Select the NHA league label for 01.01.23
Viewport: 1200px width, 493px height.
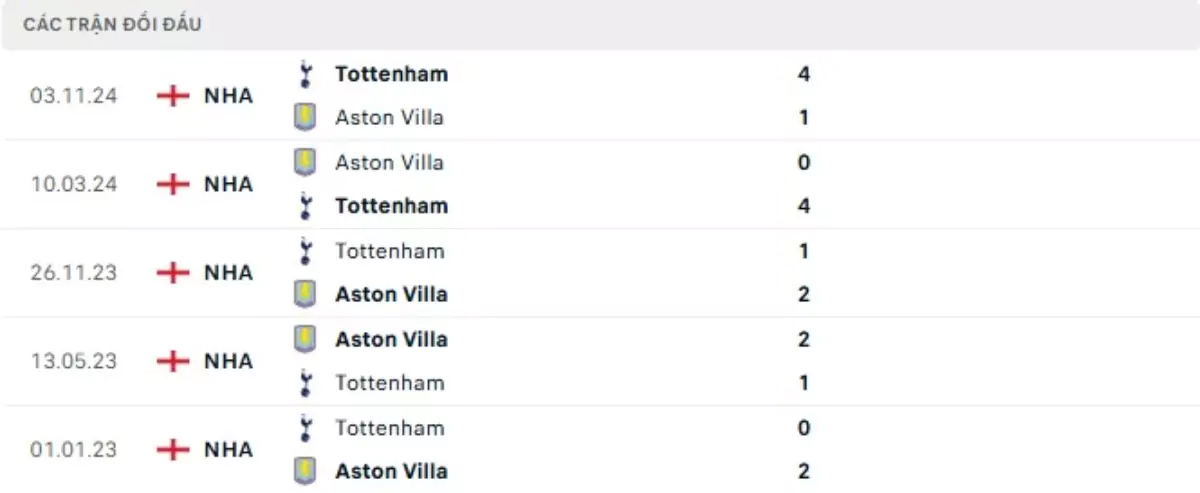coord(228,449)
